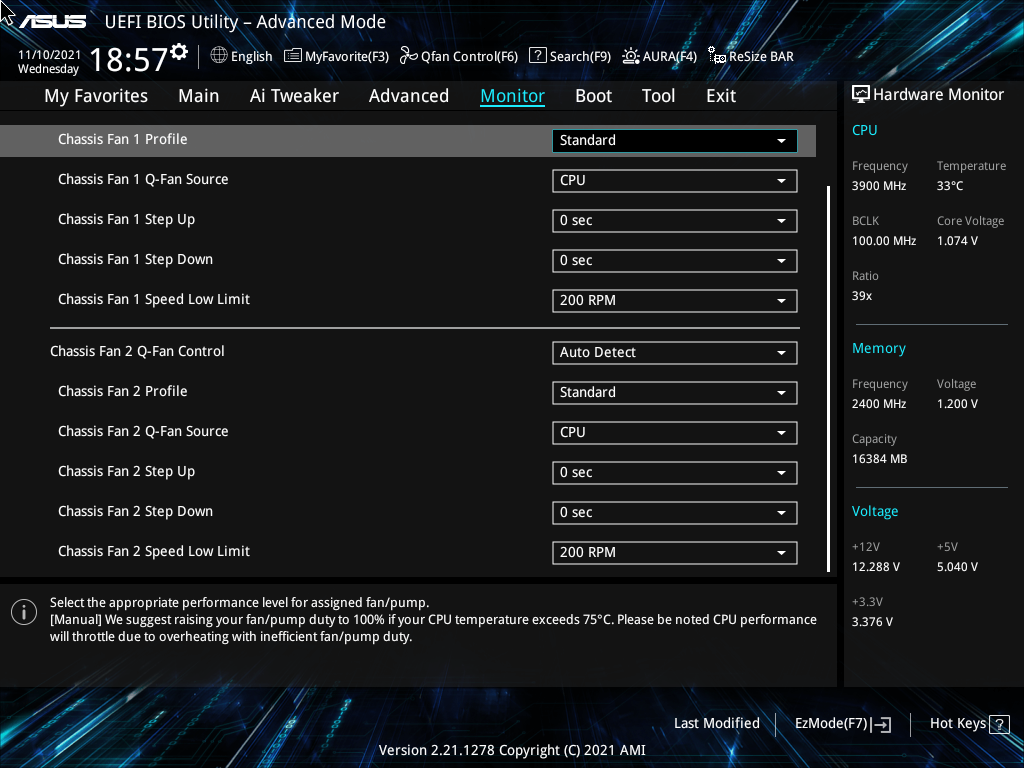Open Search(F9) question mark icon
The width and height of the screenshot is (1024, 768).
click(537, 56)
